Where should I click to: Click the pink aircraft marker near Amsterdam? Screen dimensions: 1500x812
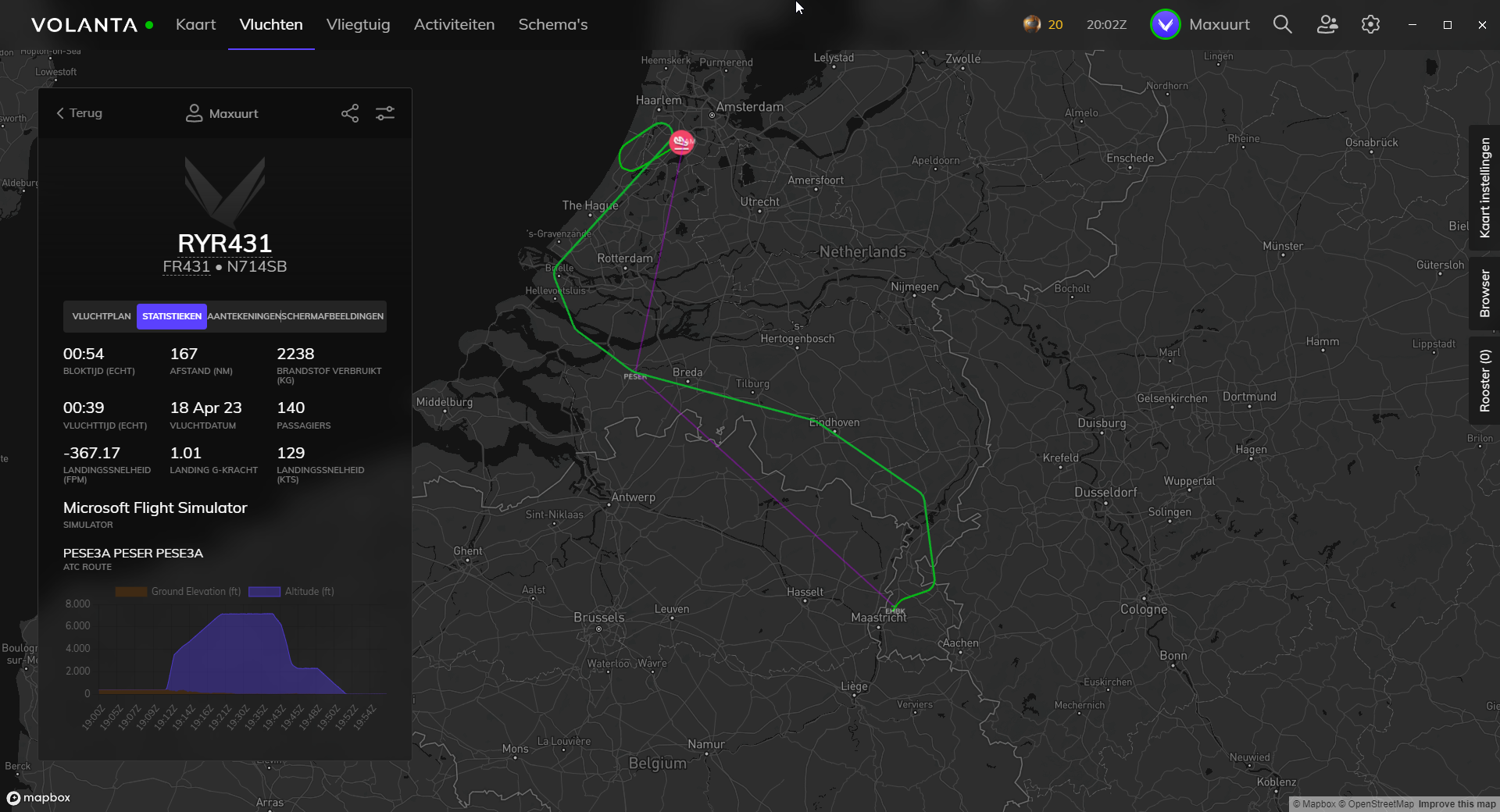pos(681,142)
